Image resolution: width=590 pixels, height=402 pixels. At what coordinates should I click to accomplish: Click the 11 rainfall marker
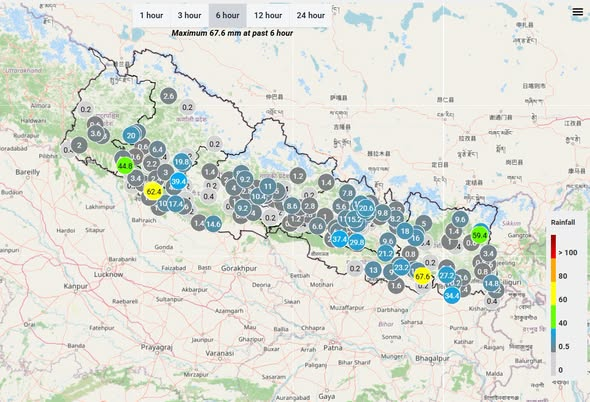coord(268,186)
